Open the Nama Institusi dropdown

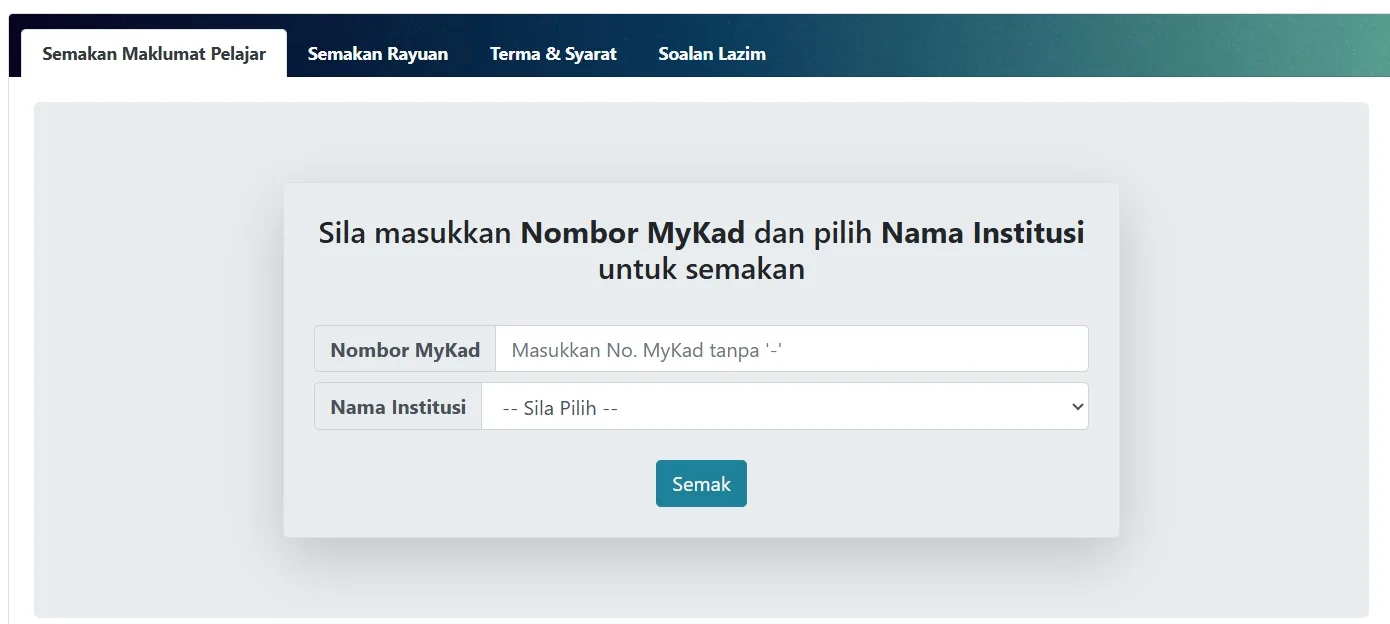(x=784, y=407)
